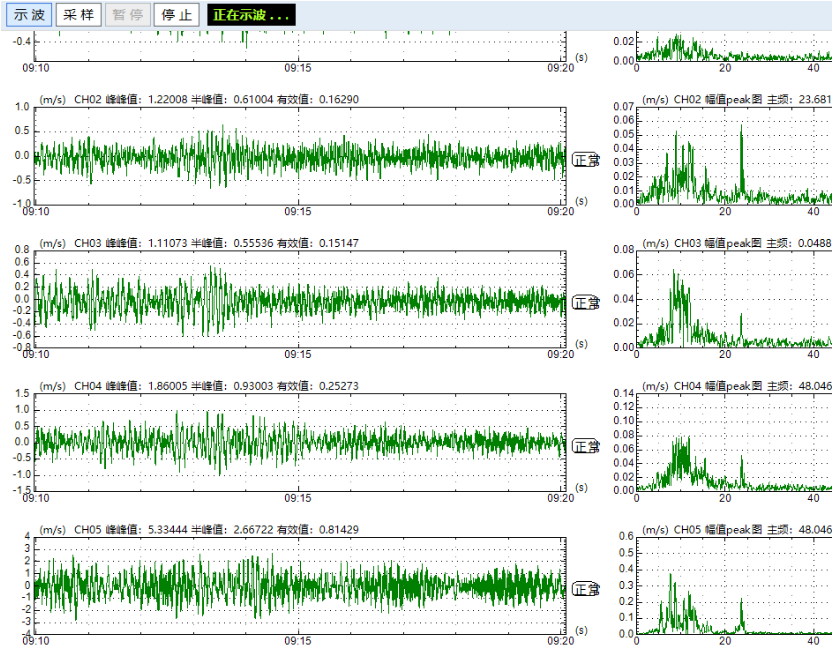The height and width of the screenshot is (655, 837).
Task: Click inside the CH02 time waveform plot
Action: (x=298, y=155)
